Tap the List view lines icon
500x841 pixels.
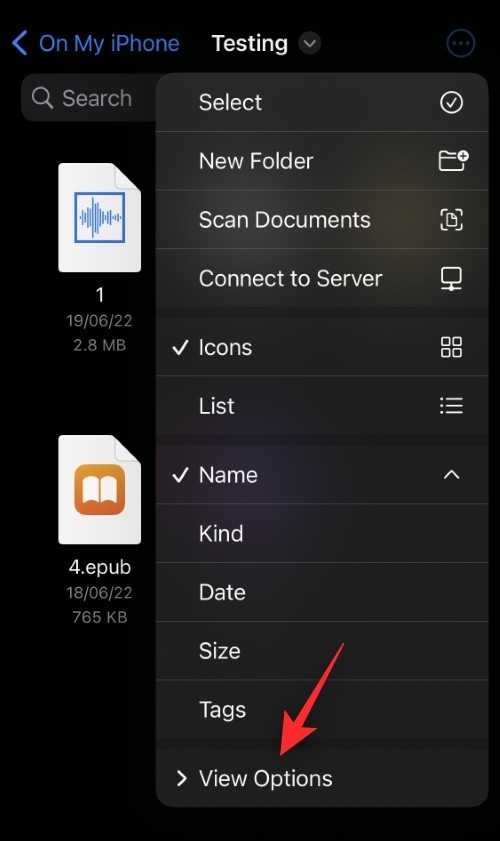(451, 405)
